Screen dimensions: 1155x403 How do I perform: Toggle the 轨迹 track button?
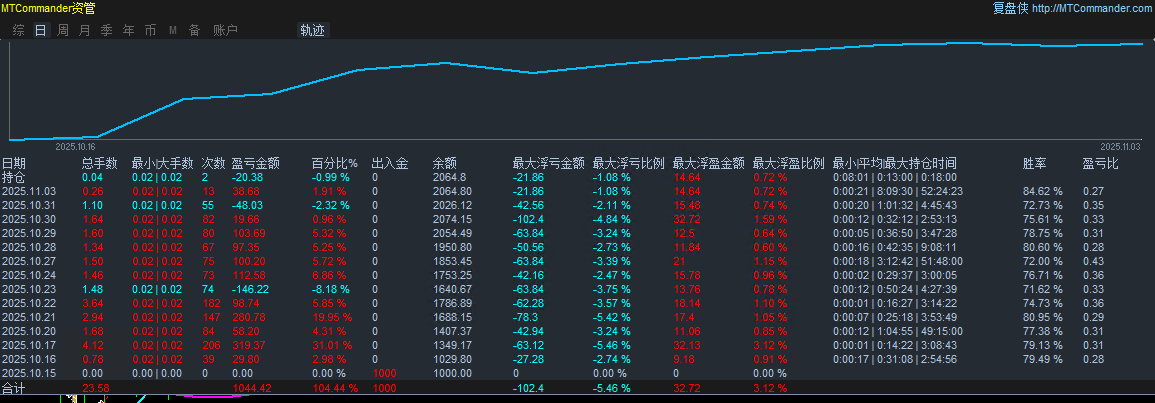(312, 30)
